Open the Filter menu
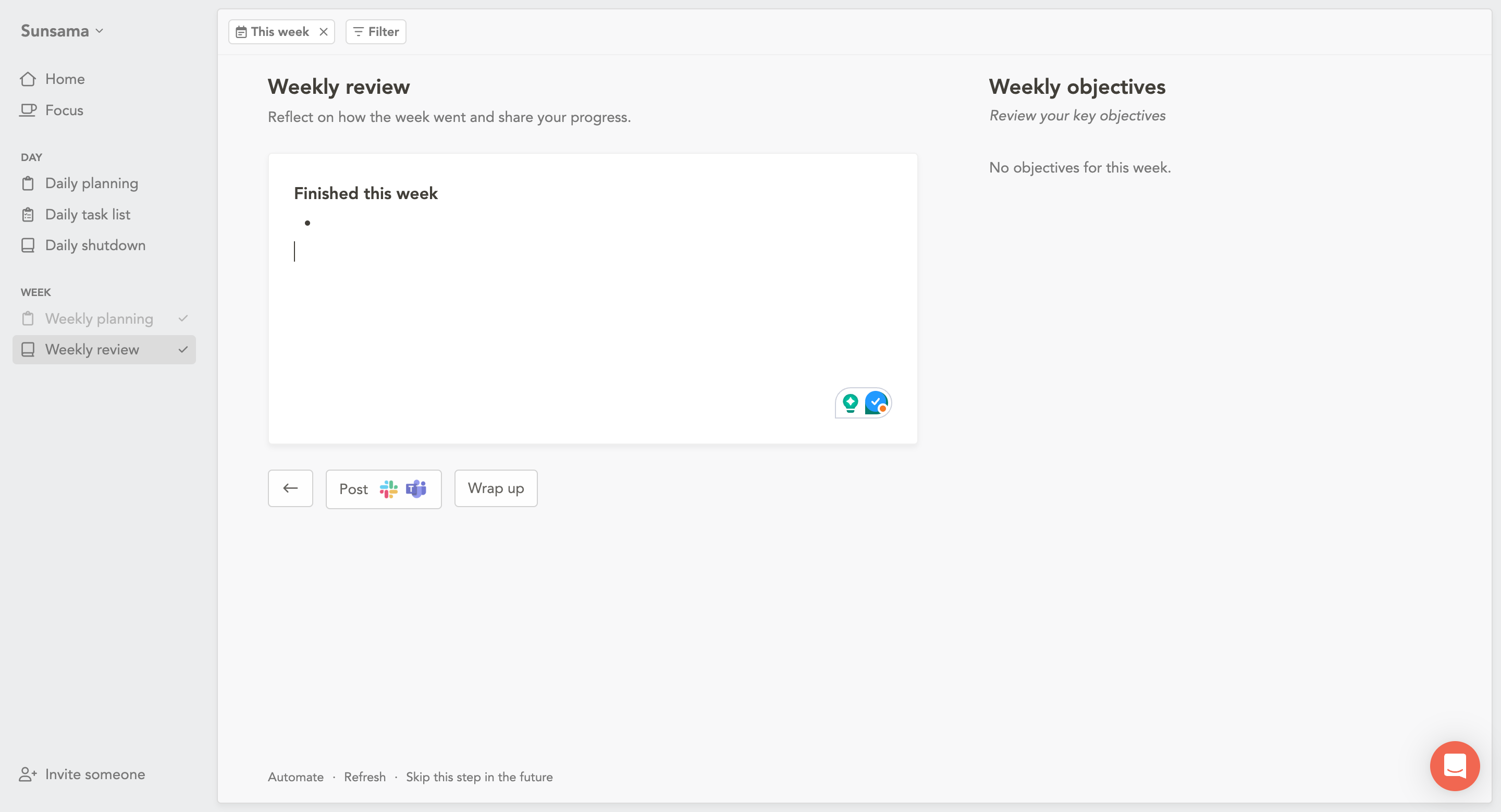The image size is (1501, 812). (376, 32)
